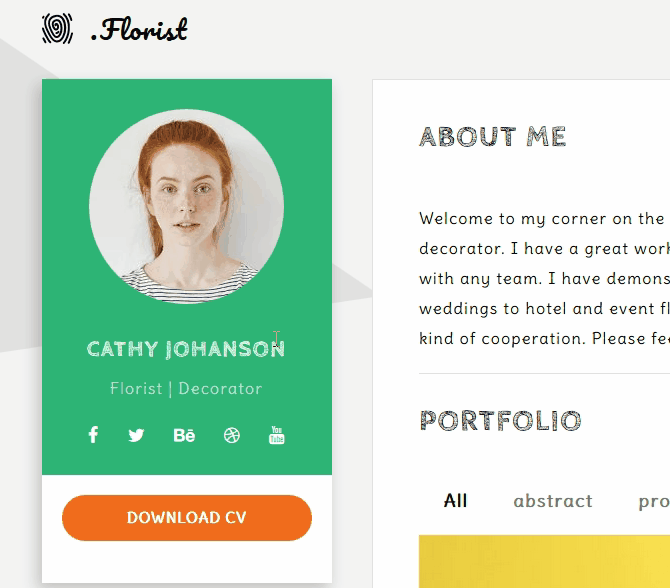Click the word Florist under the name
Image resolution: width=670 pixels, height=588 pixels.
point(136,389)
